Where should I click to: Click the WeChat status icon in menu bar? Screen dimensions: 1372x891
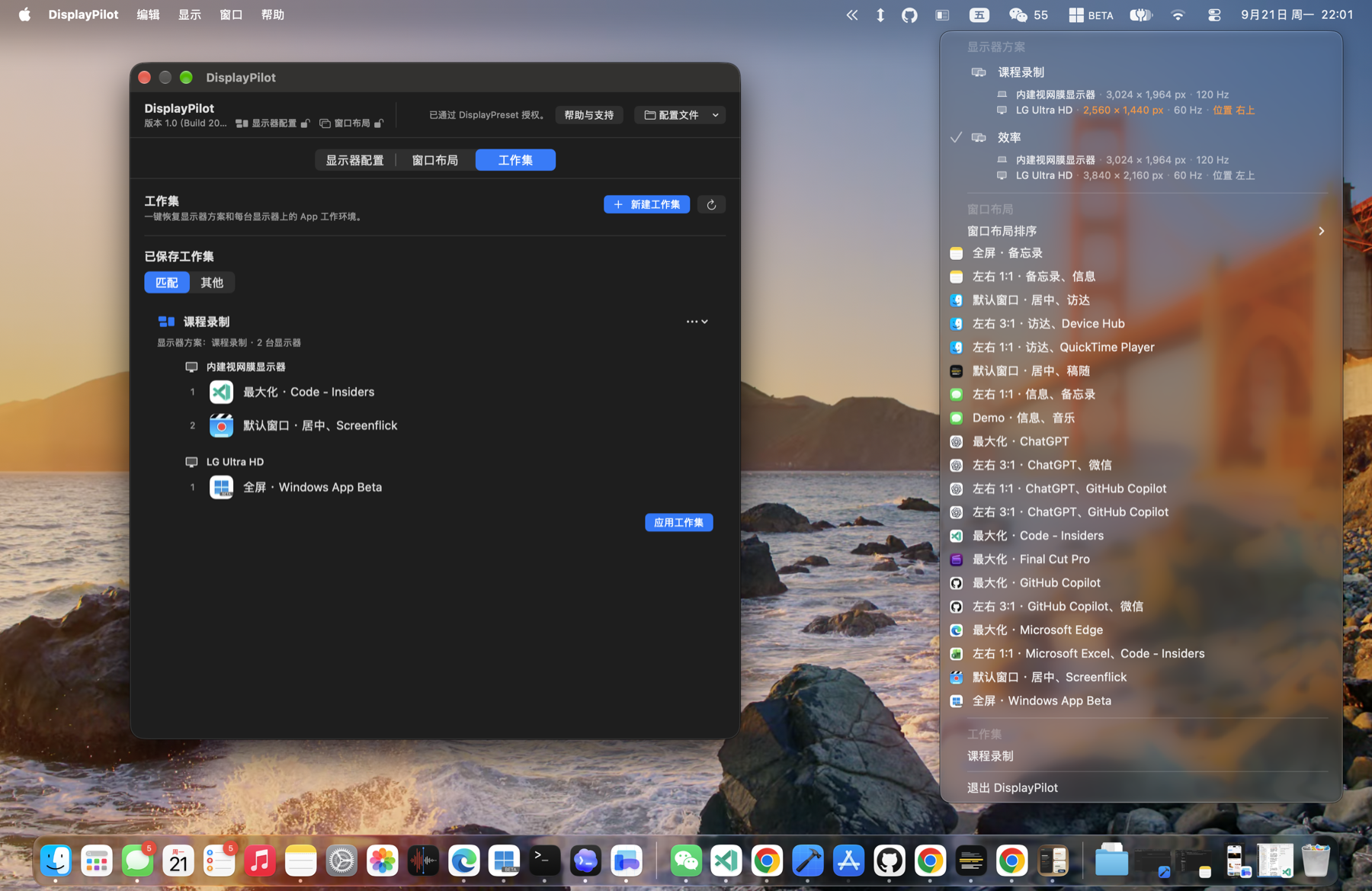pos(1028,14)
